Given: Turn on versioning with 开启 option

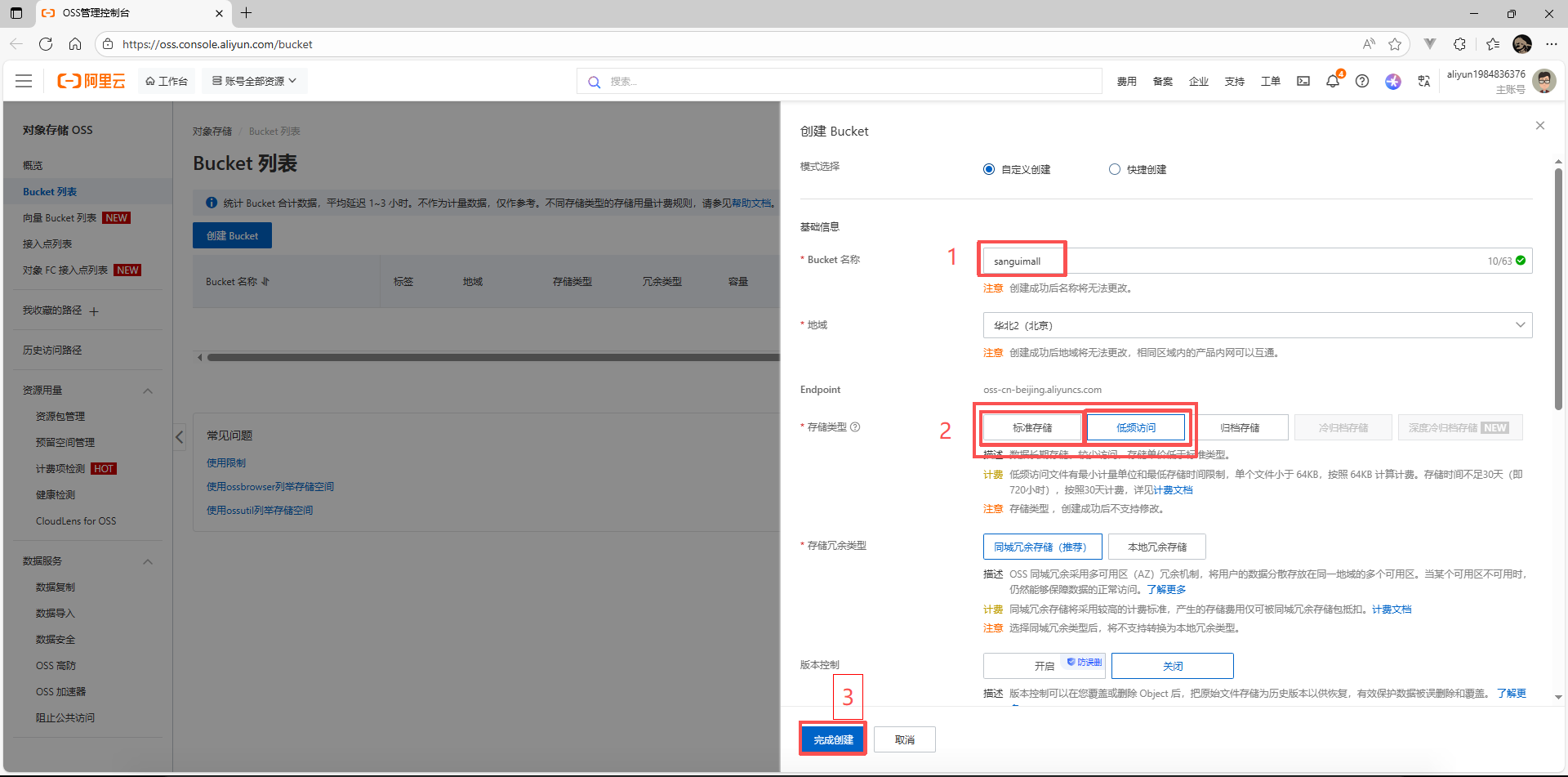Looking at the screenshot, I should click(x=1044, y=666).
